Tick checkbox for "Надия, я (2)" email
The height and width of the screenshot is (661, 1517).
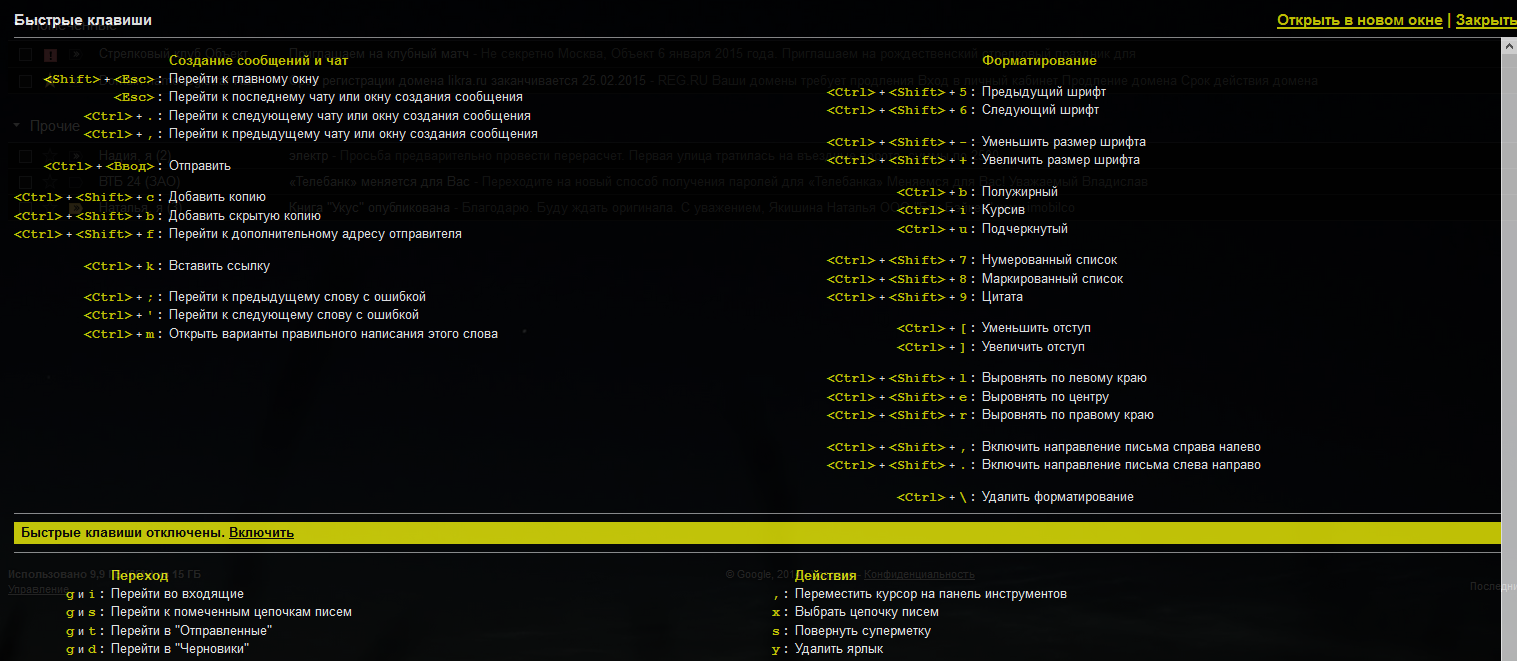(x=25, y=156)
